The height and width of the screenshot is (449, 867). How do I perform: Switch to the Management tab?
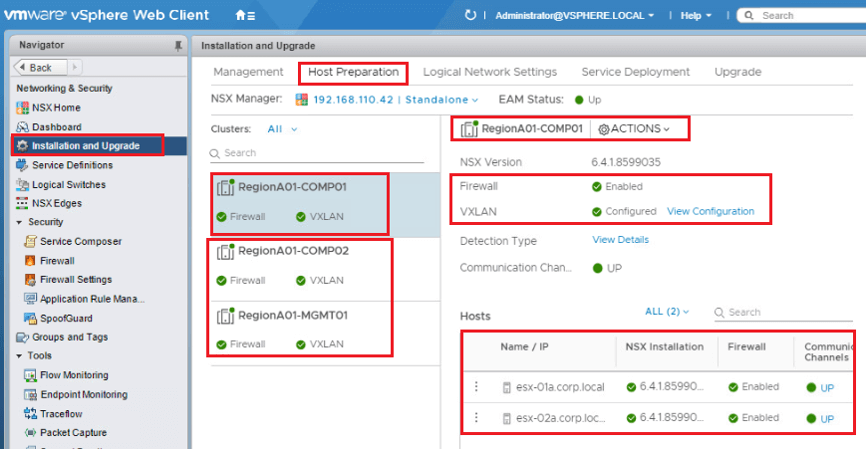(x=248, y=72)
